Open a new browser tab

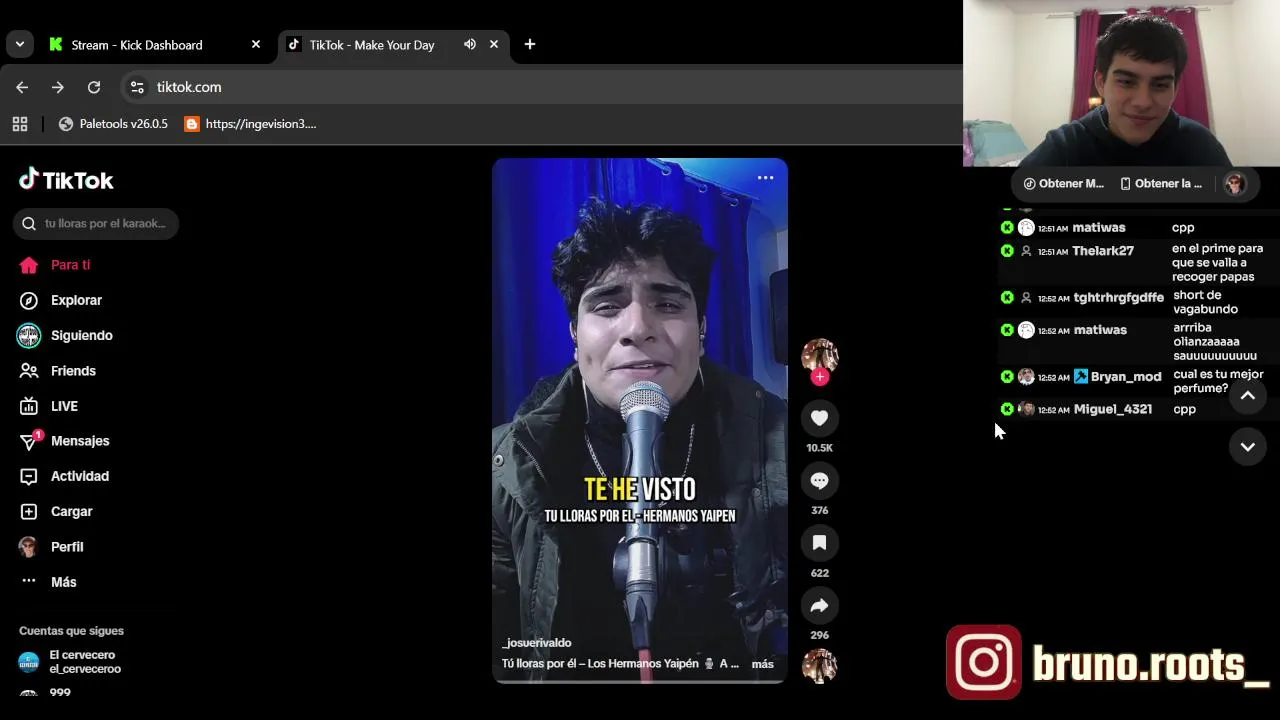click(530, 44)
